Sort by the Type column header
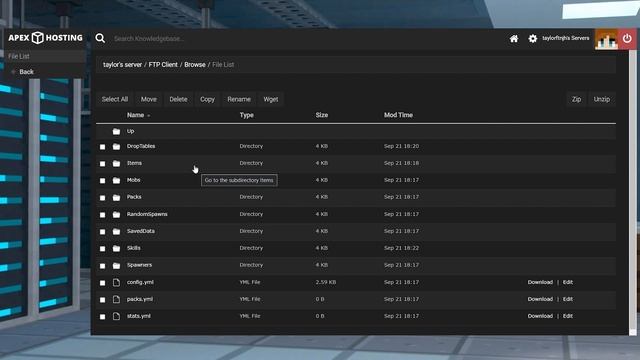Image resolution: width=640 pixels, height=360 pixels. click(247, 115)
